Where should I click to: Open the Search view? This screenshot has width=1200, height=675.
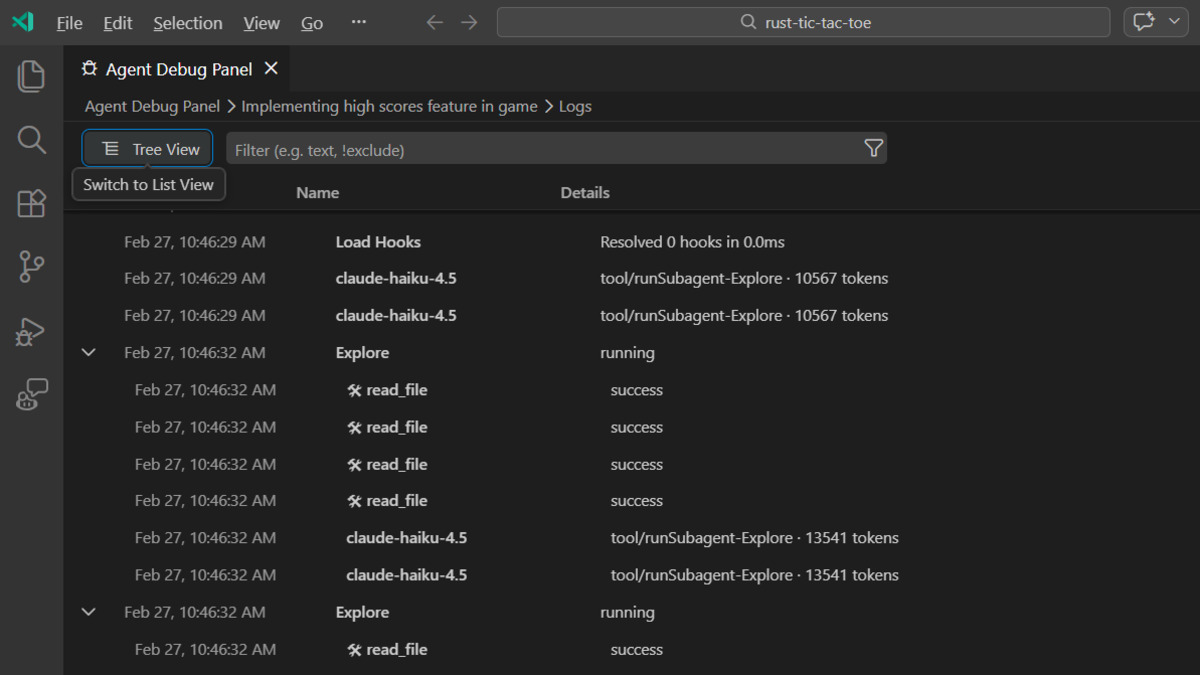click(x=31, y=140)
